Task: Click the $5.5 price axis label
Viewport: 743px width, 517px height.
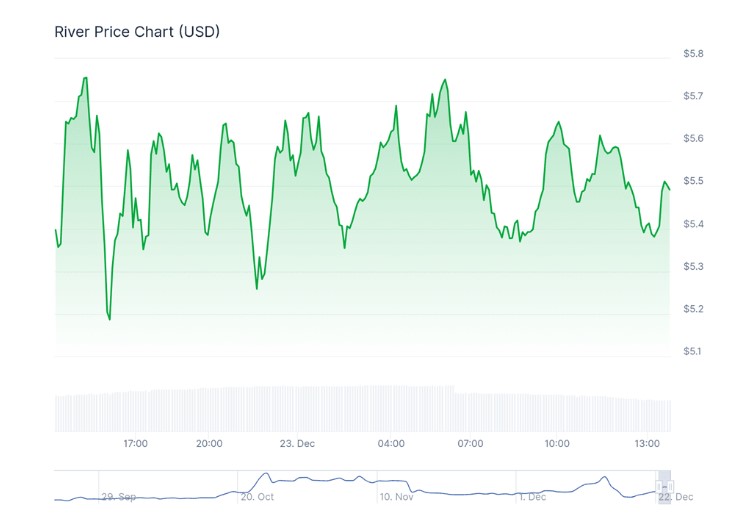Action: pos(692,181)
